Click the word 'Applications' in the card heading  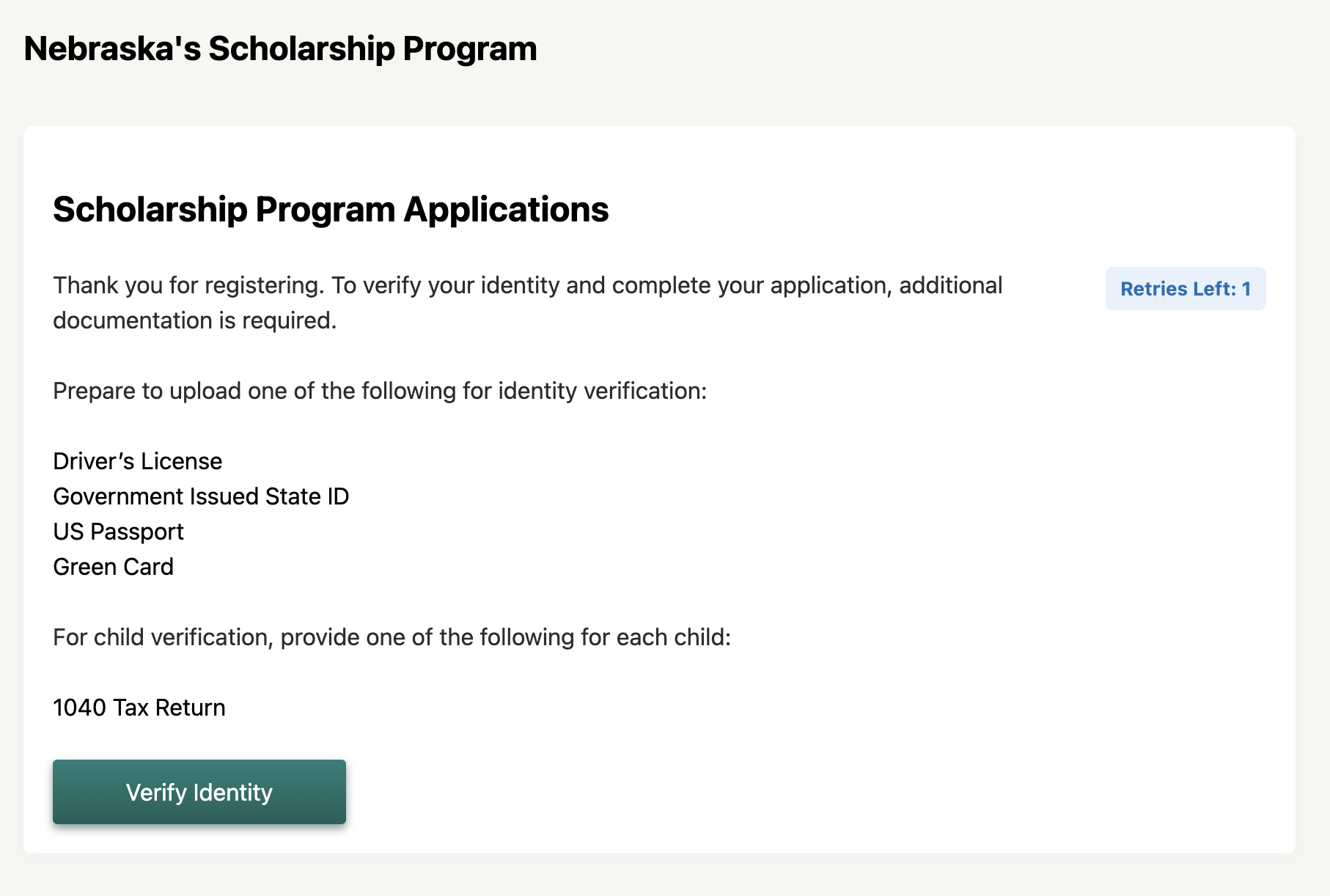pyautogui.click(x=506, y=210)
